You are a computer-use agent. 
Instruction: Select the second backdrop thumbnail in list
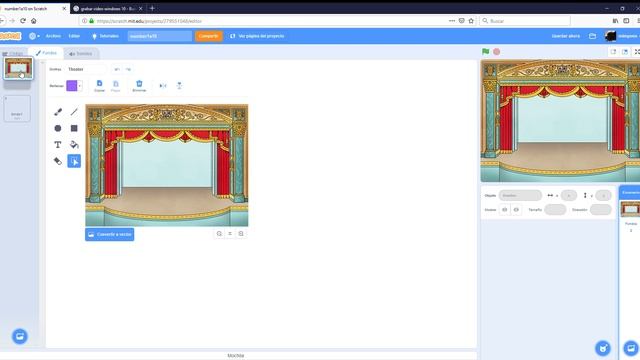tap(17, 109)
